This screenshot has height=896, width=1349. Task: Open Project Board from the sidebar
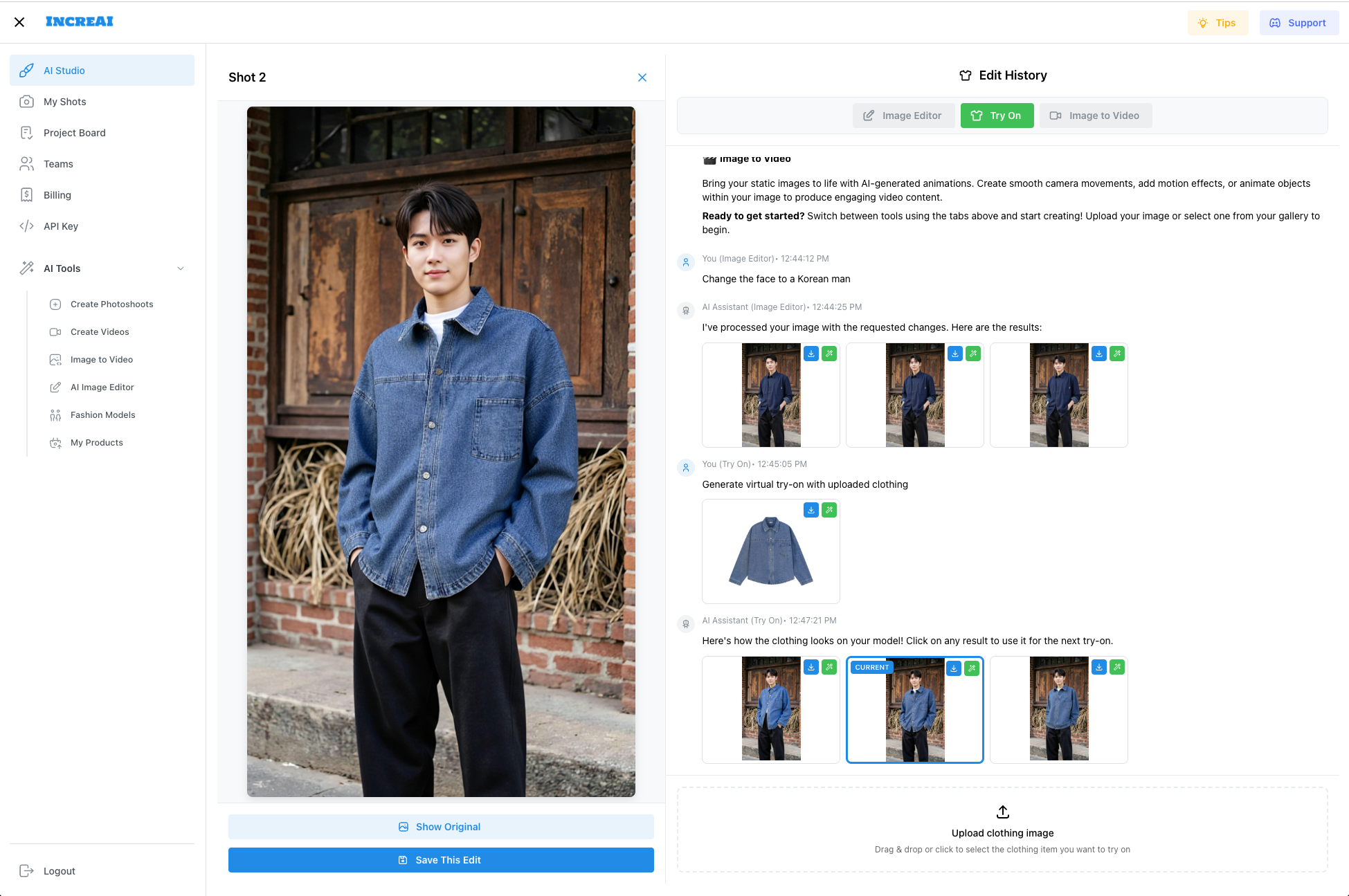tap(74, 133)
